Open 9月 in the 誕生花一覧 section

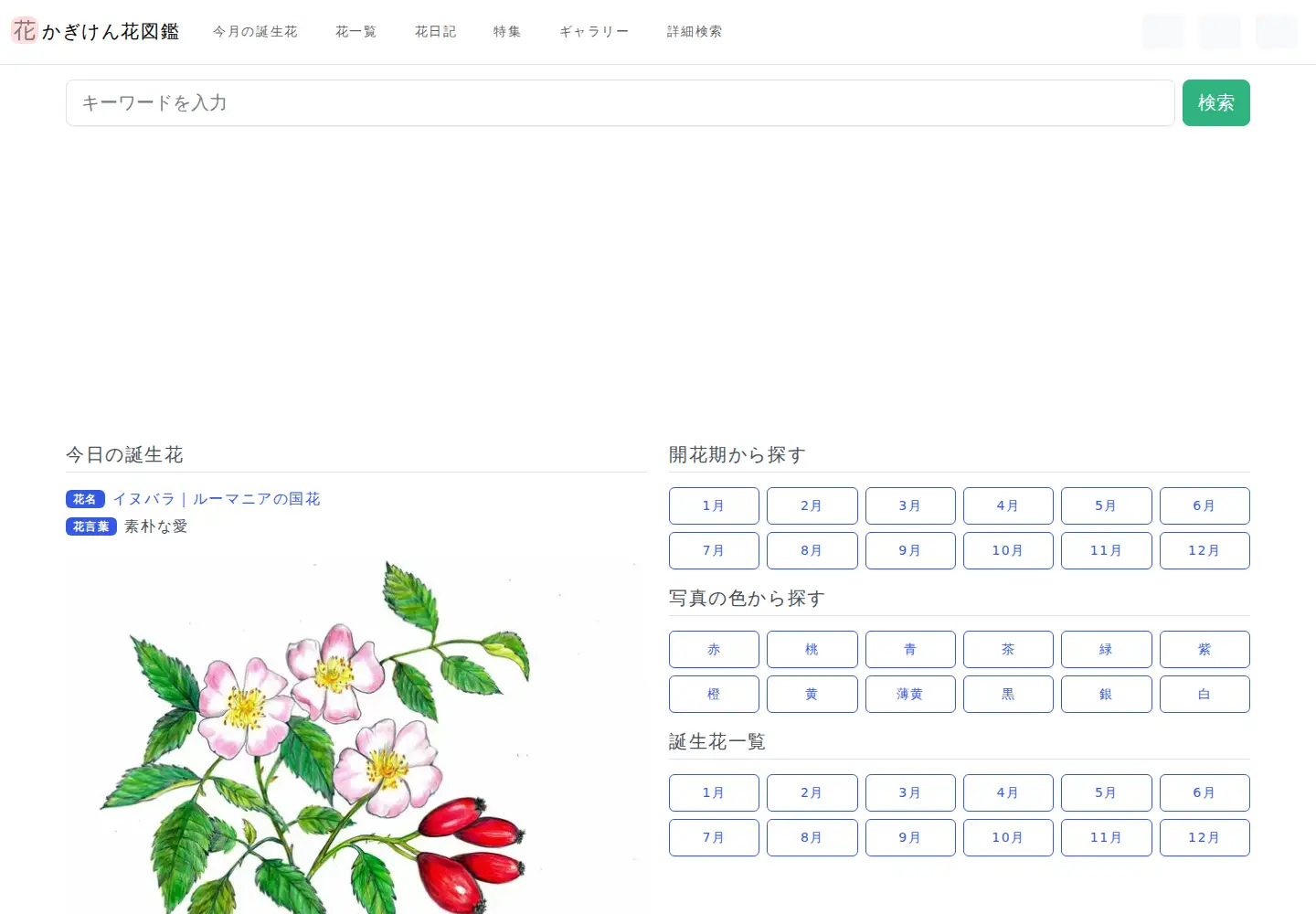[x=910, y=837]
